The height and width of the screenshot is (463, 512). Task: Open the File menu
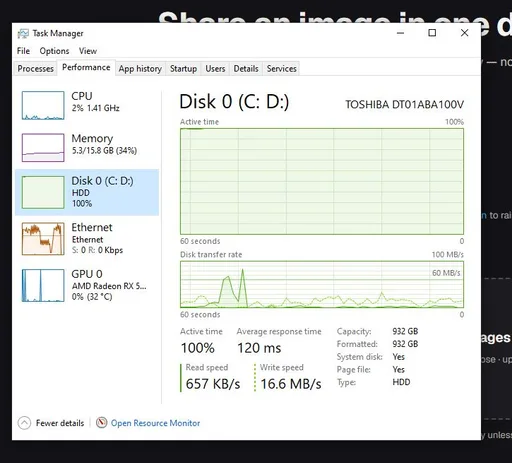[x=23, y=51]
